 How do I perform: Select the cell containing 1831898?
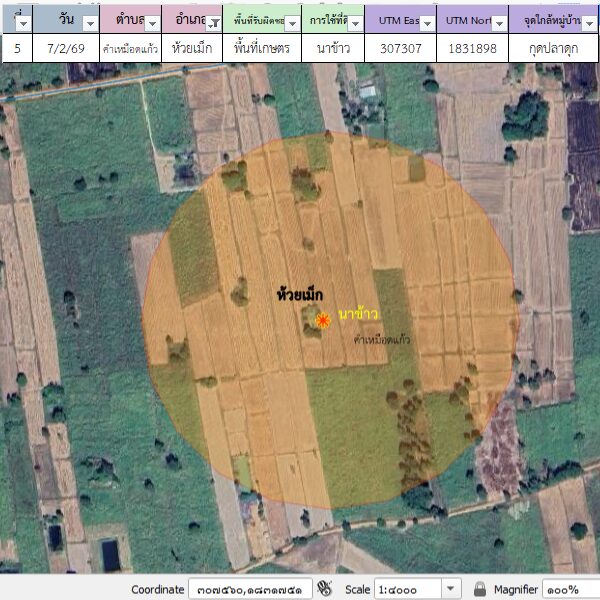[471, 48]
